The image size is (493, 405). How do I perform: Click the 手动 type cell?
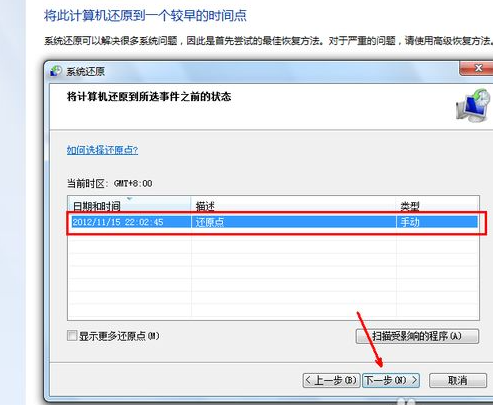coord(410,222)
